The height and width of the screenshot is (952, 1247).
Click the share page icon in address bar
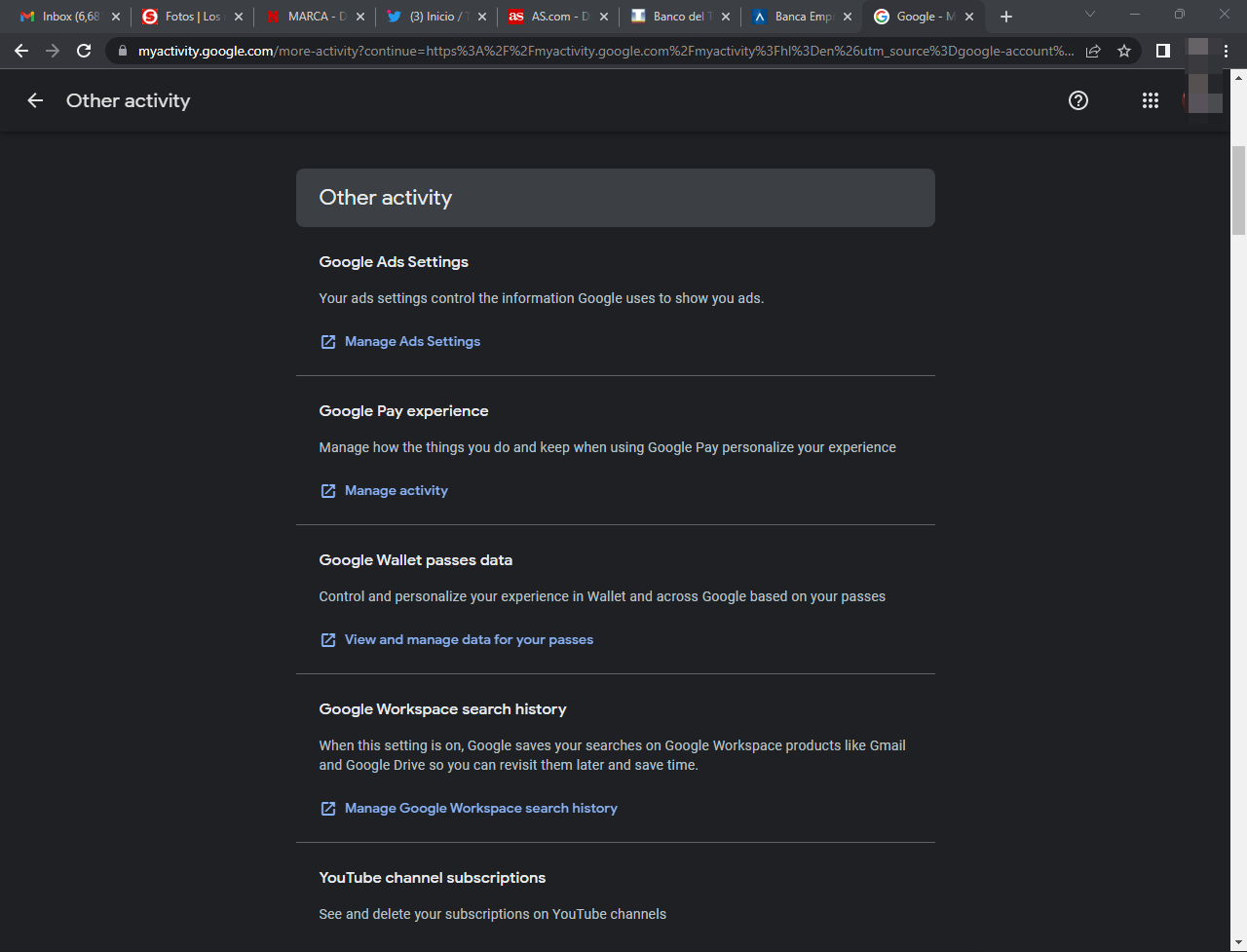pos(1093,51)
